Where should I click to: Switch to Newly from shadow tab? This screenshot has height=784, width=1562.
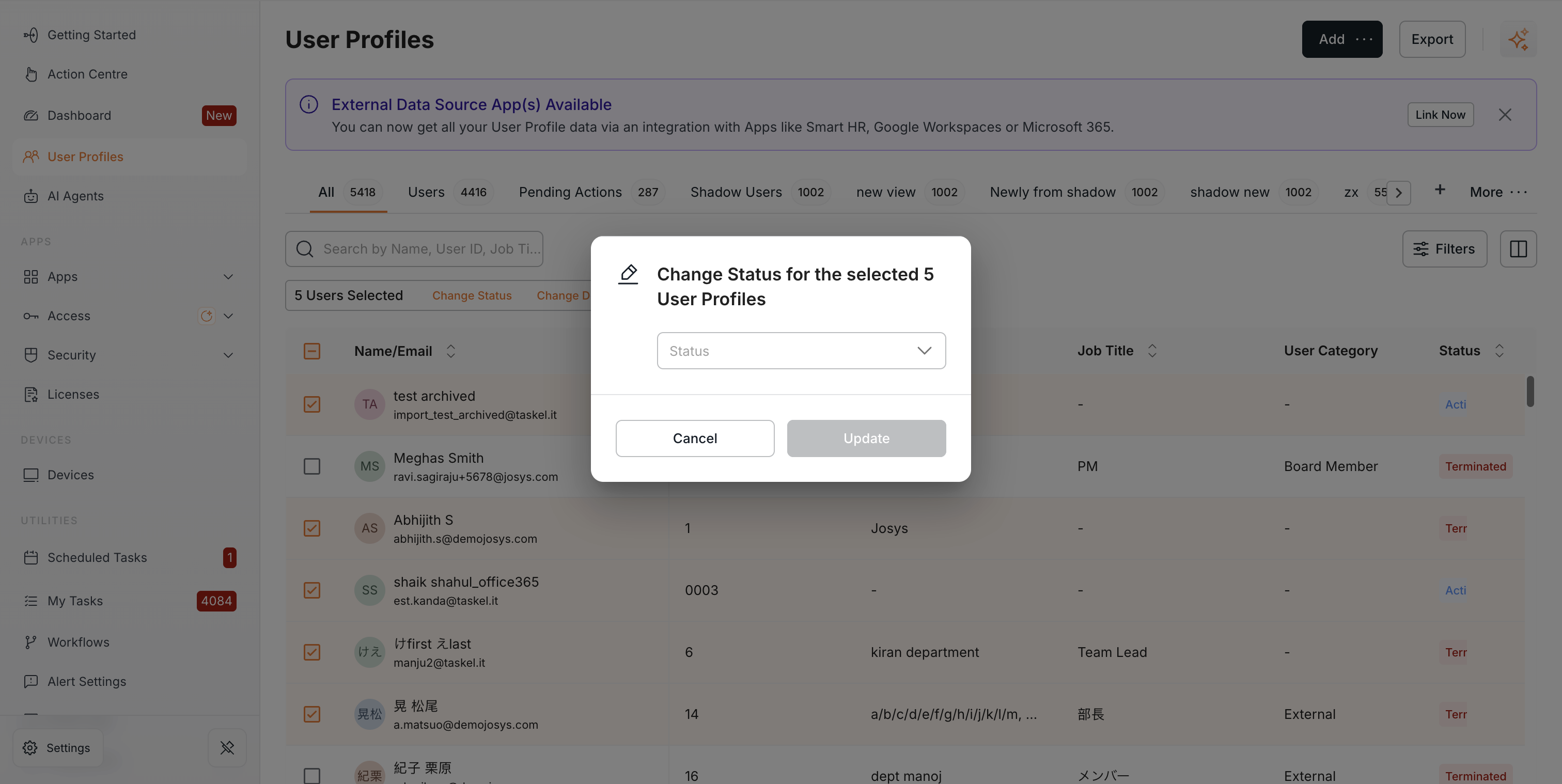point(1077,192)
